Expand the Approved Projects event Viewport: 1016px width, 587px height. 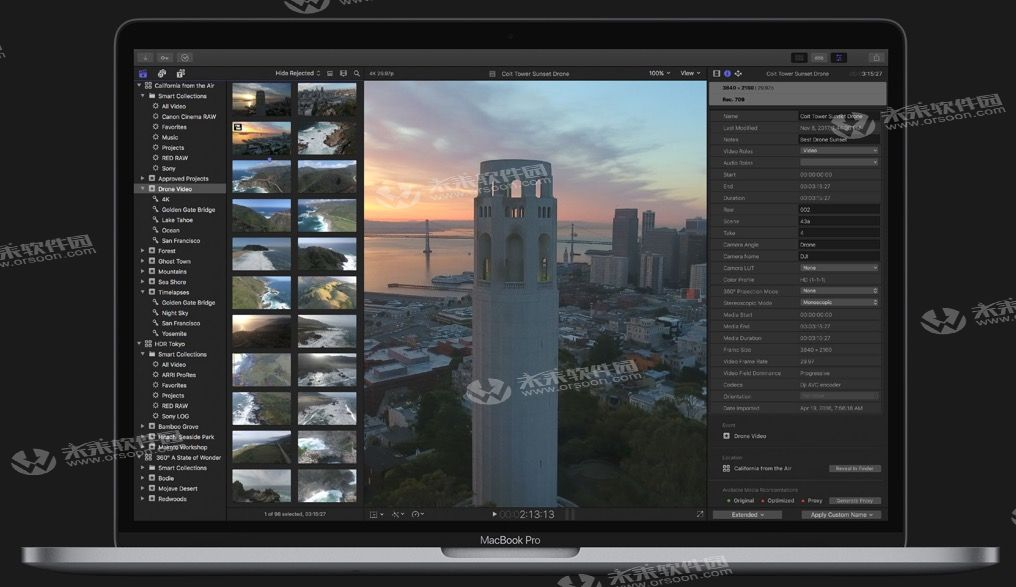pyautogui.click(x=143, y=179)
